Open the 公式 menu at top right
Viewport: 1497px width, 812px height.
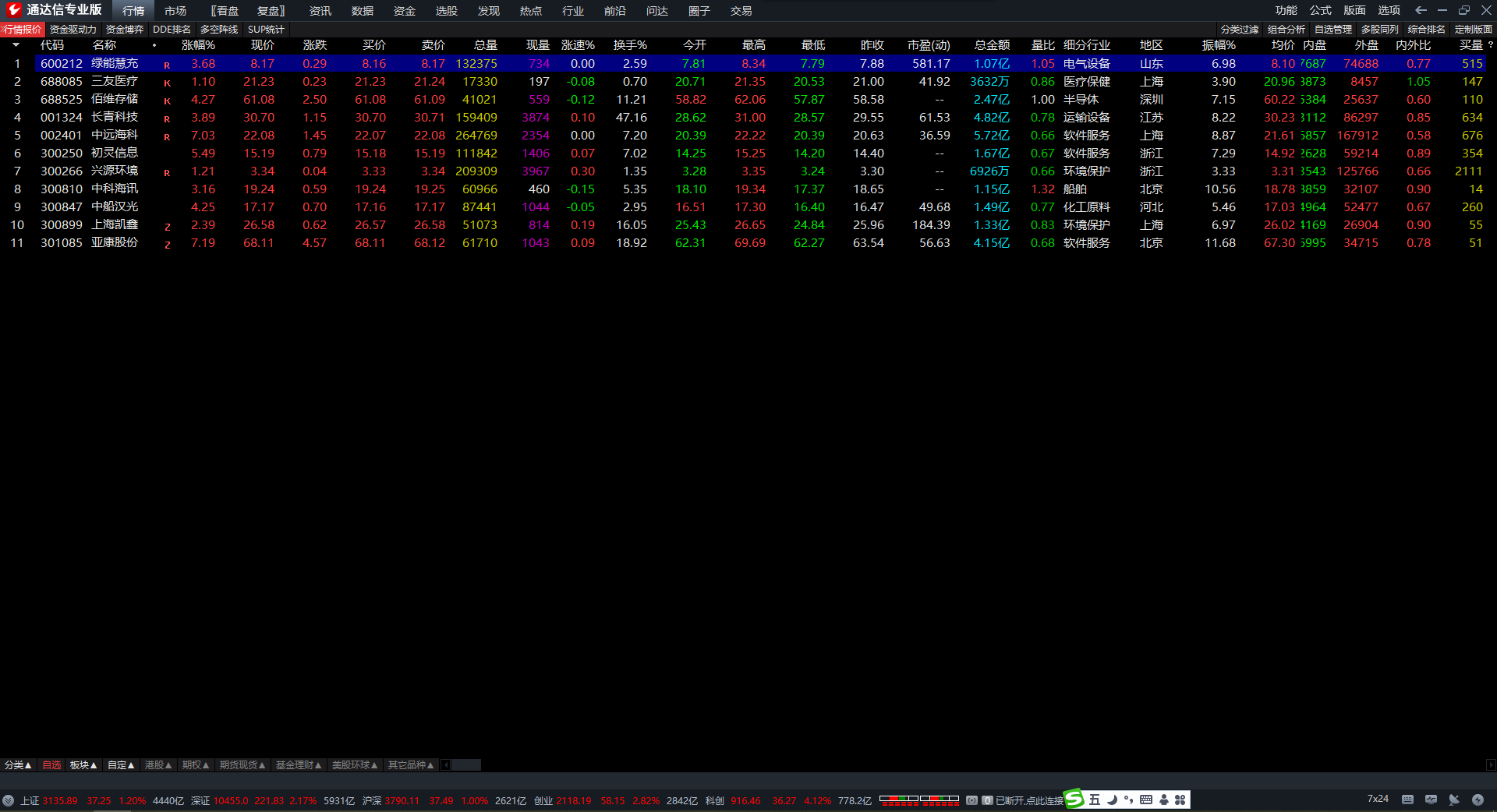click(x=1321, y=11)
